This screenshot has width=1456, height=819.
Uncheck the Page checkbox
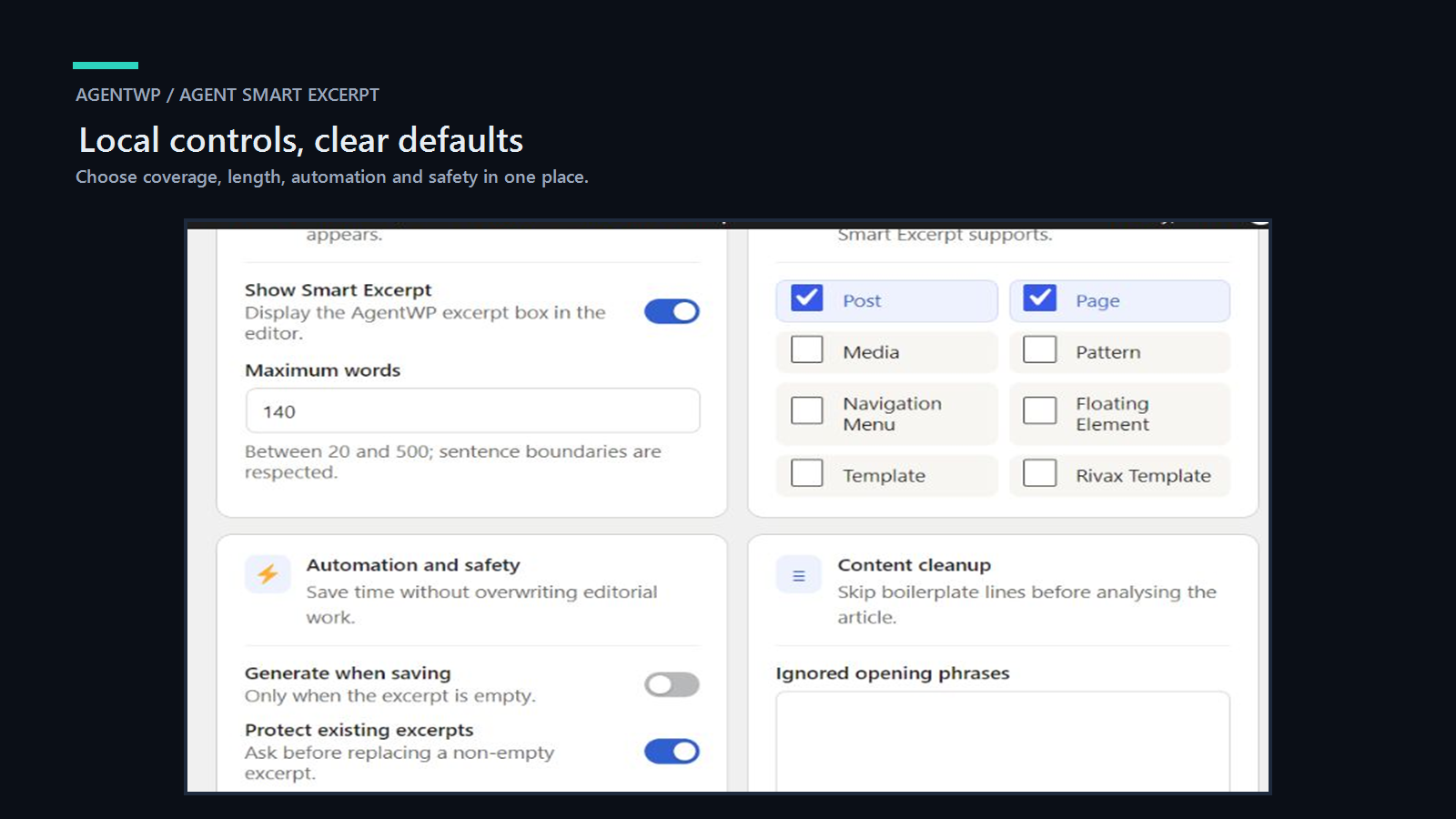(1039, 298)
